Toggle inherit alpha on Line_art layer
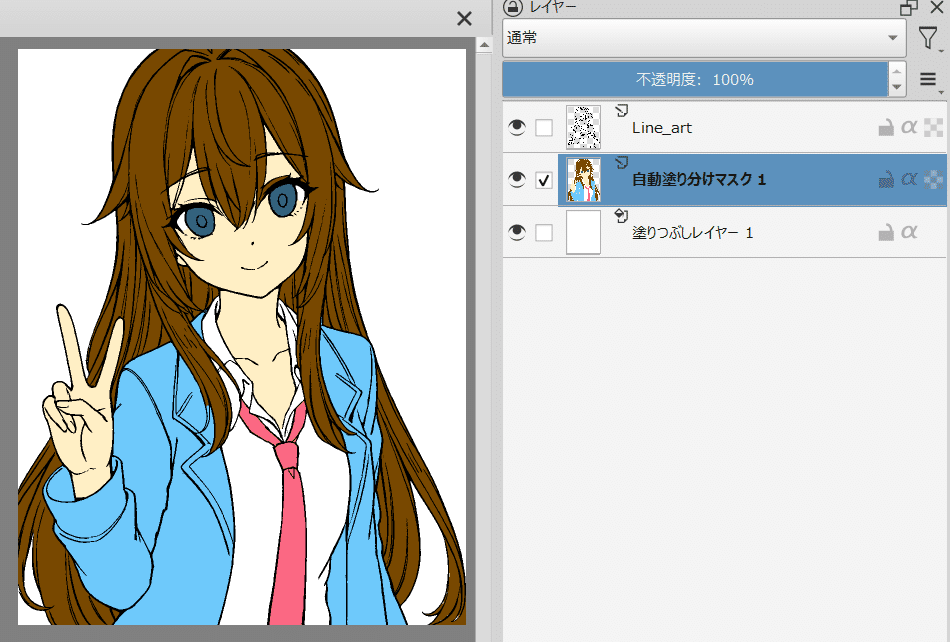The height and width of the screenshot is (642, 950). pyautogui.click(x=934, y=127)
